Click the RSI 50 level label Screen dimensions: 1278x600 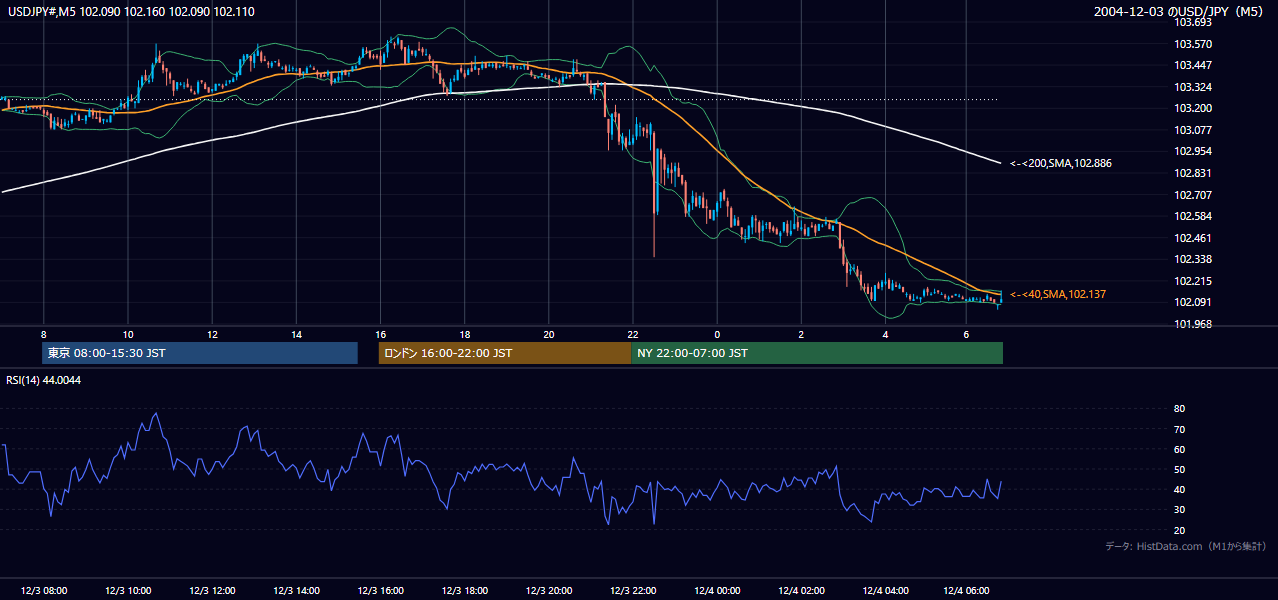pos(1179,469)
